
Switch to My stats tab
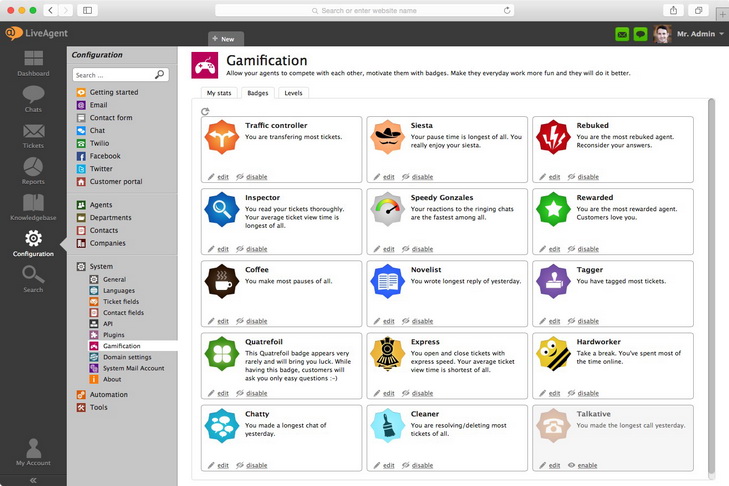(x=219, y=93)
